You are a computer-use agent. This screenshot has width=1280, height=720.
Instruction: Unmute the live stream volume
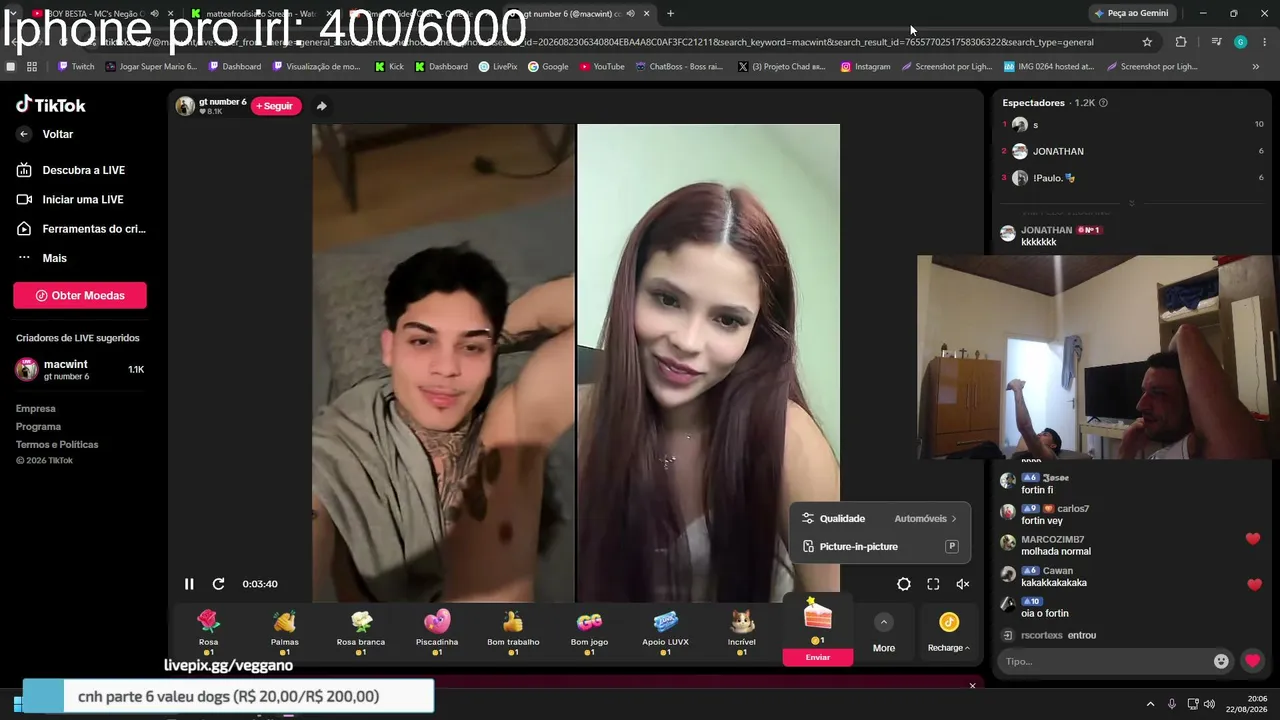pyautogui.click(x=963, y=584)
